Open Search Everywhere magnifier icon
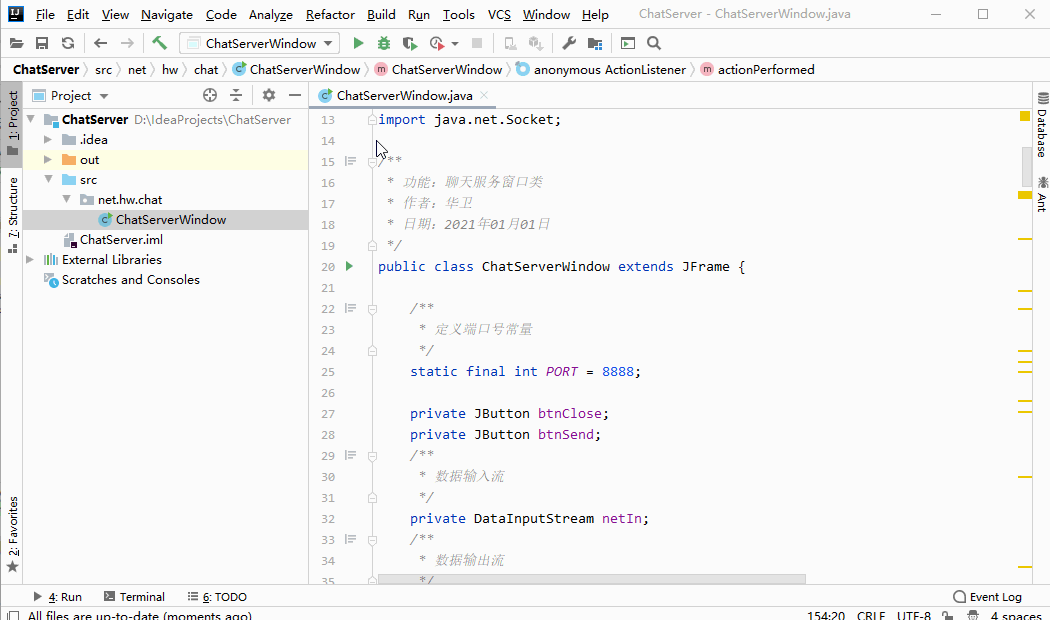The width and height of the screenshot is (1050, 620). point(654,44)
